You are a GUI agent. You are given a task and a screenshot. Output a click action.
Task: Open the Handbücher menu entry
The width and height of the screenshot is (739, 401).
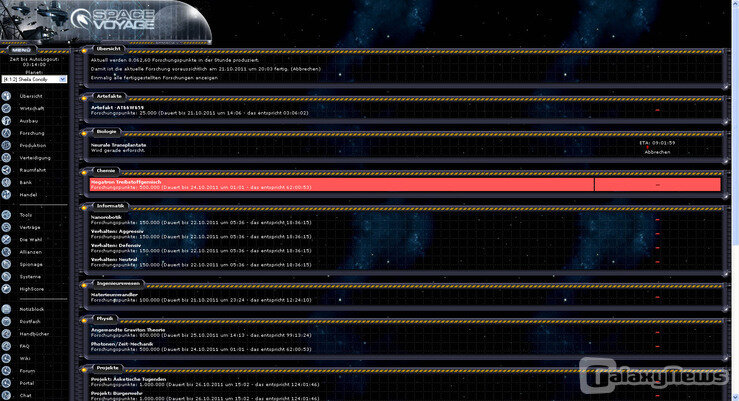[x=34, y=334]
